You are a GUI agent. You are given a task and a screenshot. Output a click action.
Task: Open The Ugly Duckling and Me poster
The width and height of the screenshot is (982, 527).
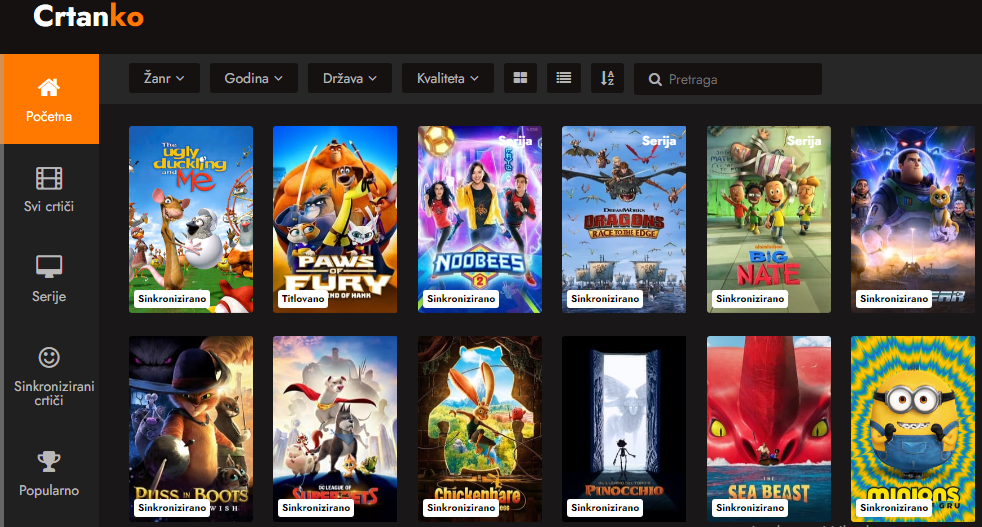pyautogui.click(x=191, y=218)
